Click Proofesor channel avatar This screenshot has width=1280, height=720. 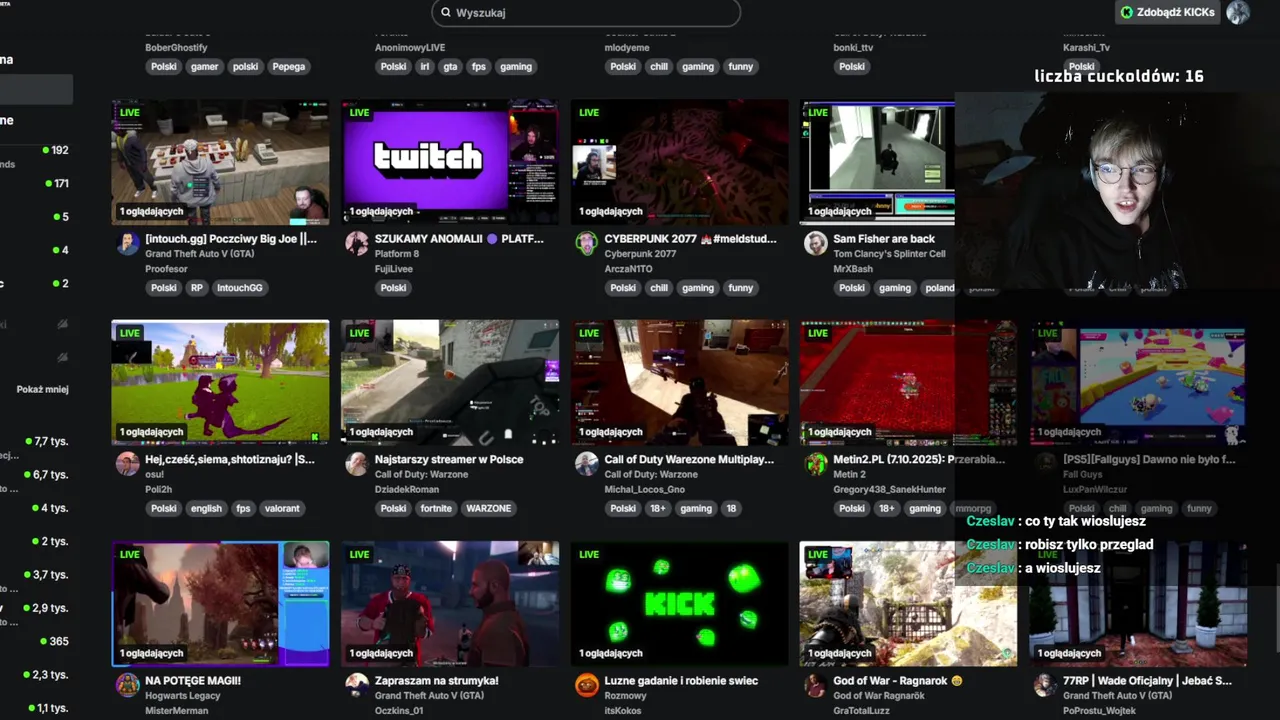128,244
